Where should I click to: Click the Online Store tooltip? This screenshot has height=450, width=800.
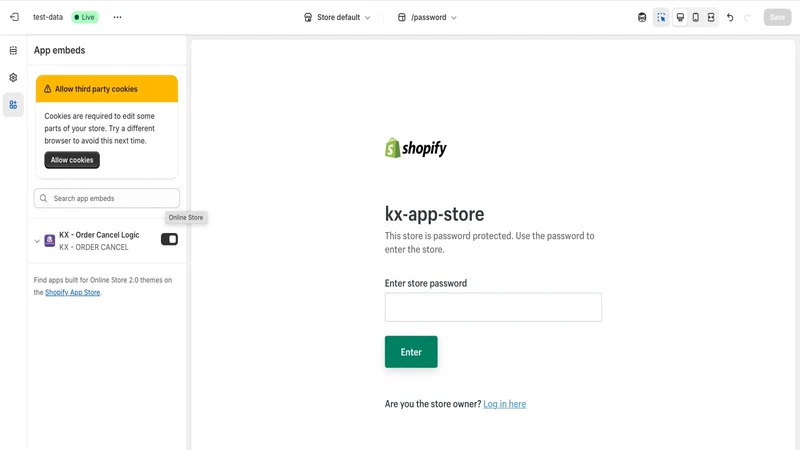coord(186,217)
